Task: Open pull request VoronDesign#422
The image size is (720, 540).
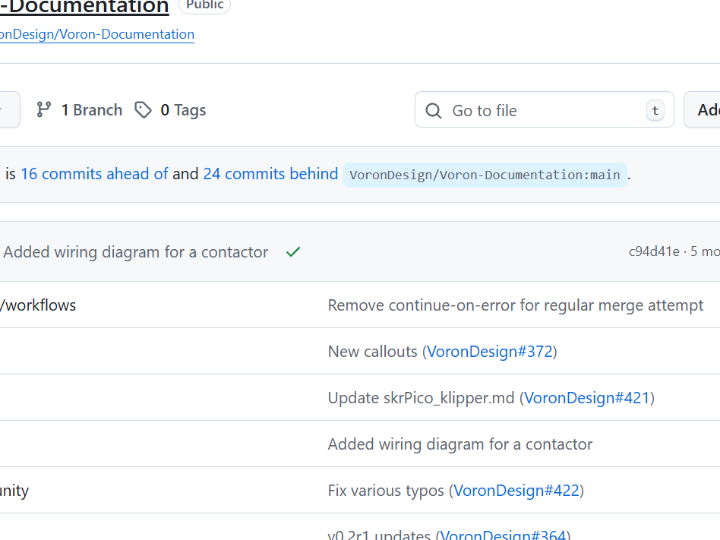Action: [x=516, y=490]
